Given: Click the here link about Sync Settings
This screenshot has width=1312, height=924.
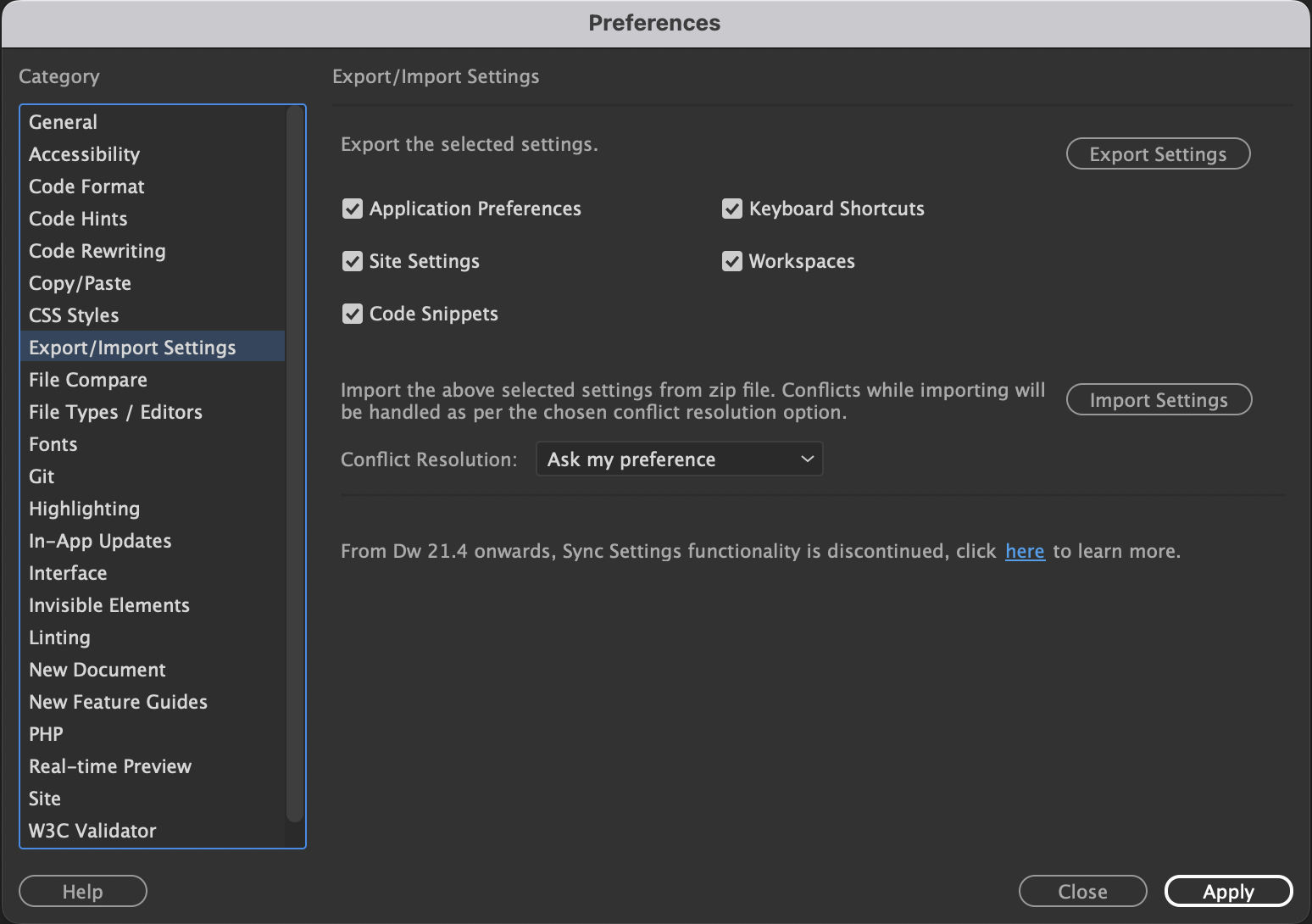Looking at the screenshot, I should click(1025, 551).
